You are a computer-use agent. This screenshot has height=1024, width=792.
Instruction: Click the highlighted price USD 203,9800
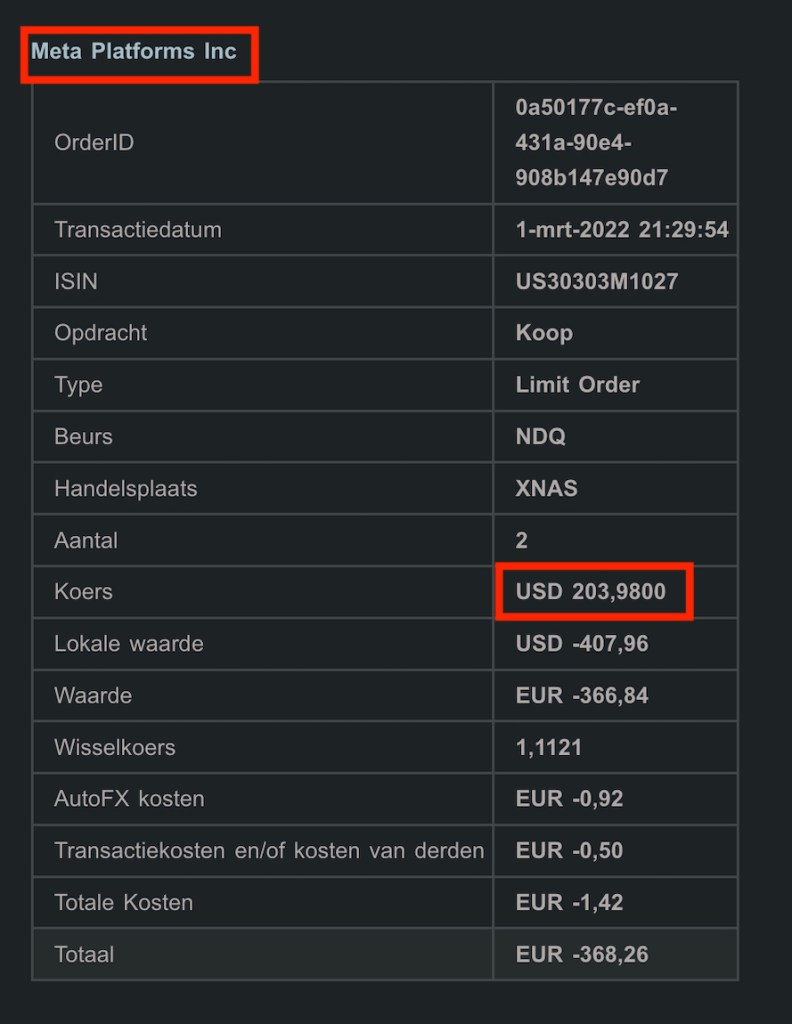click(591, 592)
